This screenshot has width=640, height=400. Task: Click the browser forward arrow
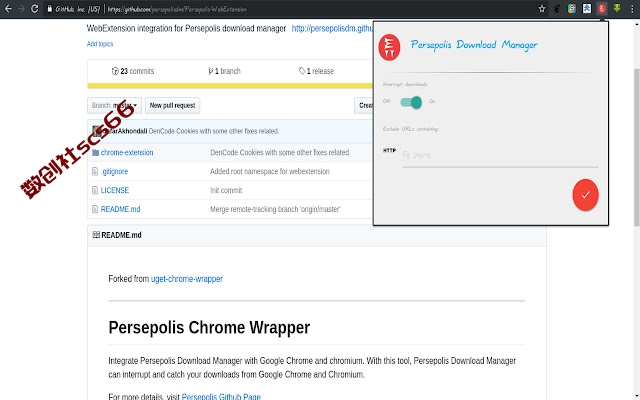[x=21, y=9]
